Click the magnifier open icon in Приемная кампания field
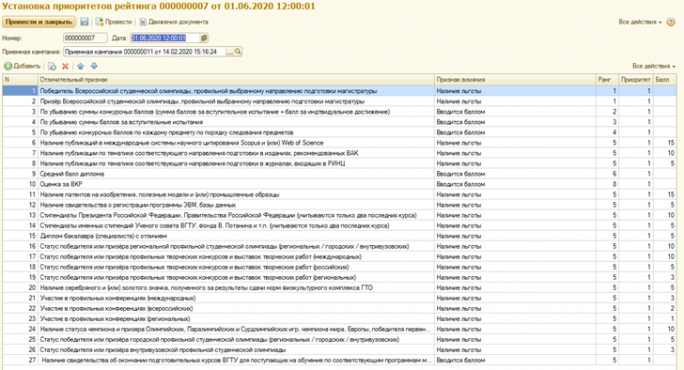 238,51
